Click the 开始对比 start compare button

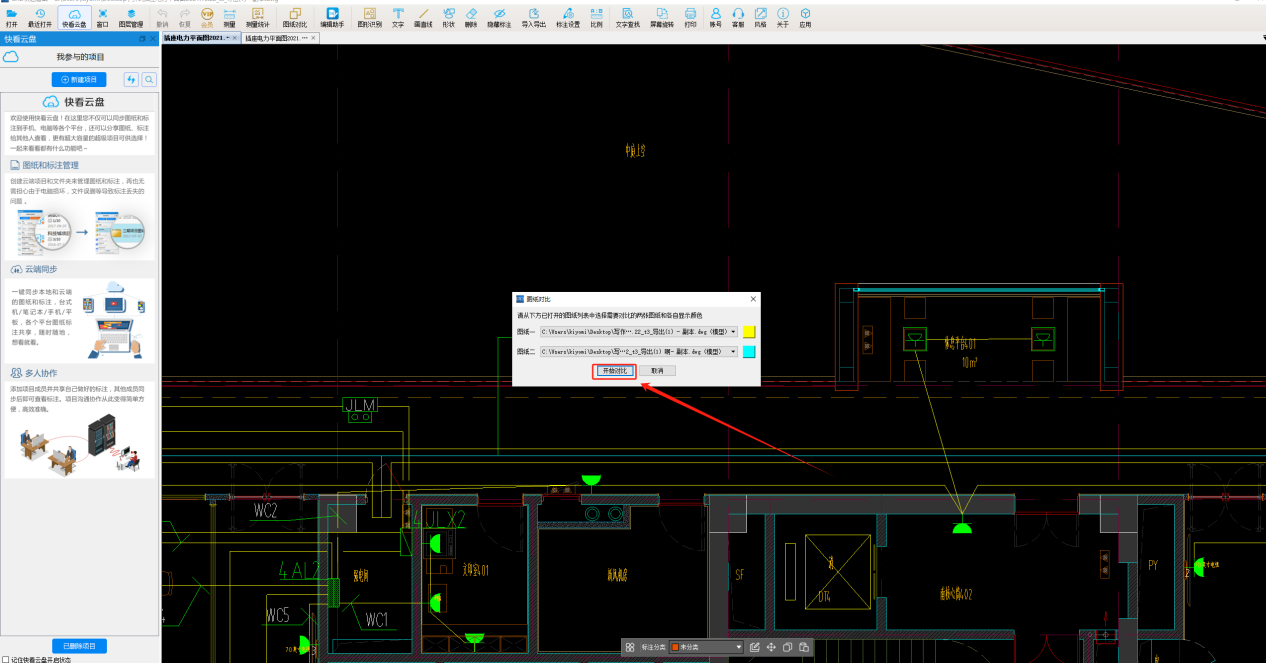click(614, 370)
